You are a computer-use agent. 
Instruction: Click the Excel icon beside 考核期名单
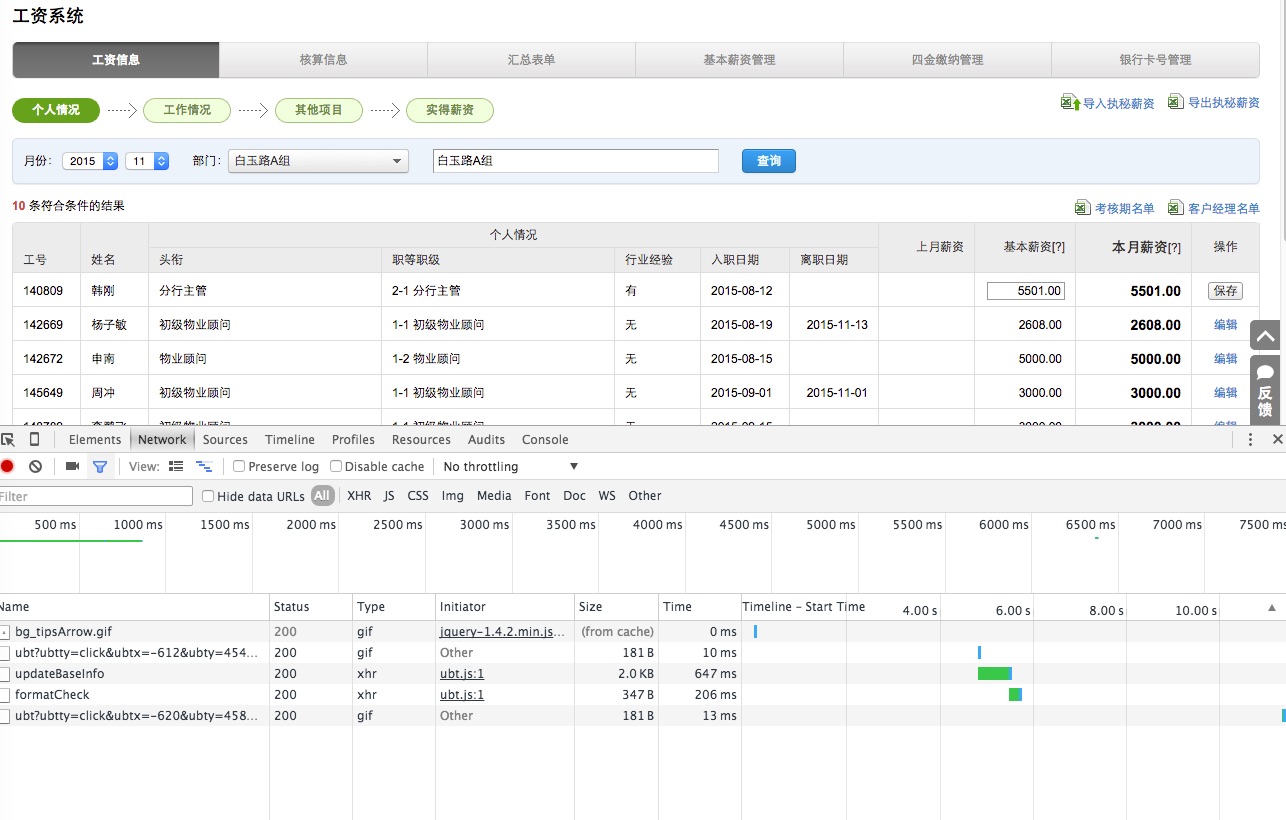[1082, 207]
